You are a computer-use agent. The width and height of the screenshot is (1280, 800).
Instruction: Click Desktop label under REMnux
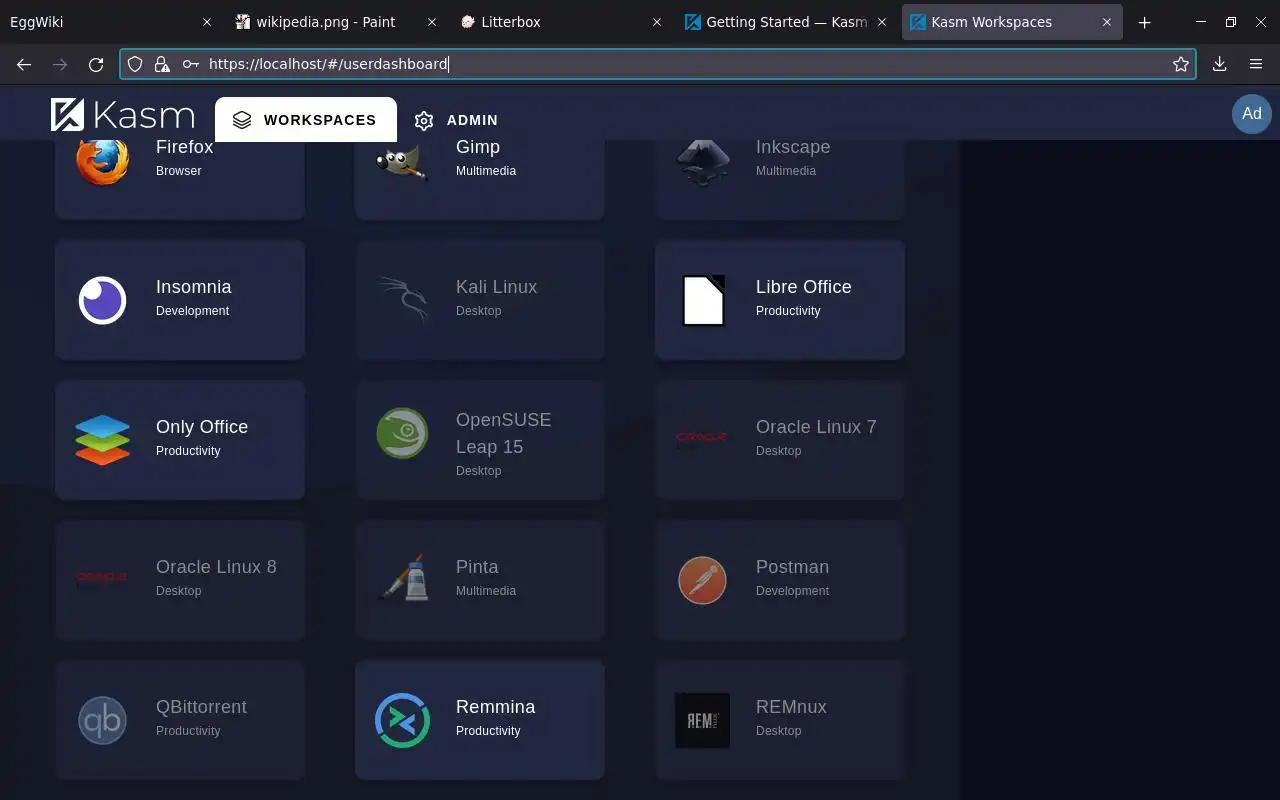pyautogui.click(x=778, y=731)
